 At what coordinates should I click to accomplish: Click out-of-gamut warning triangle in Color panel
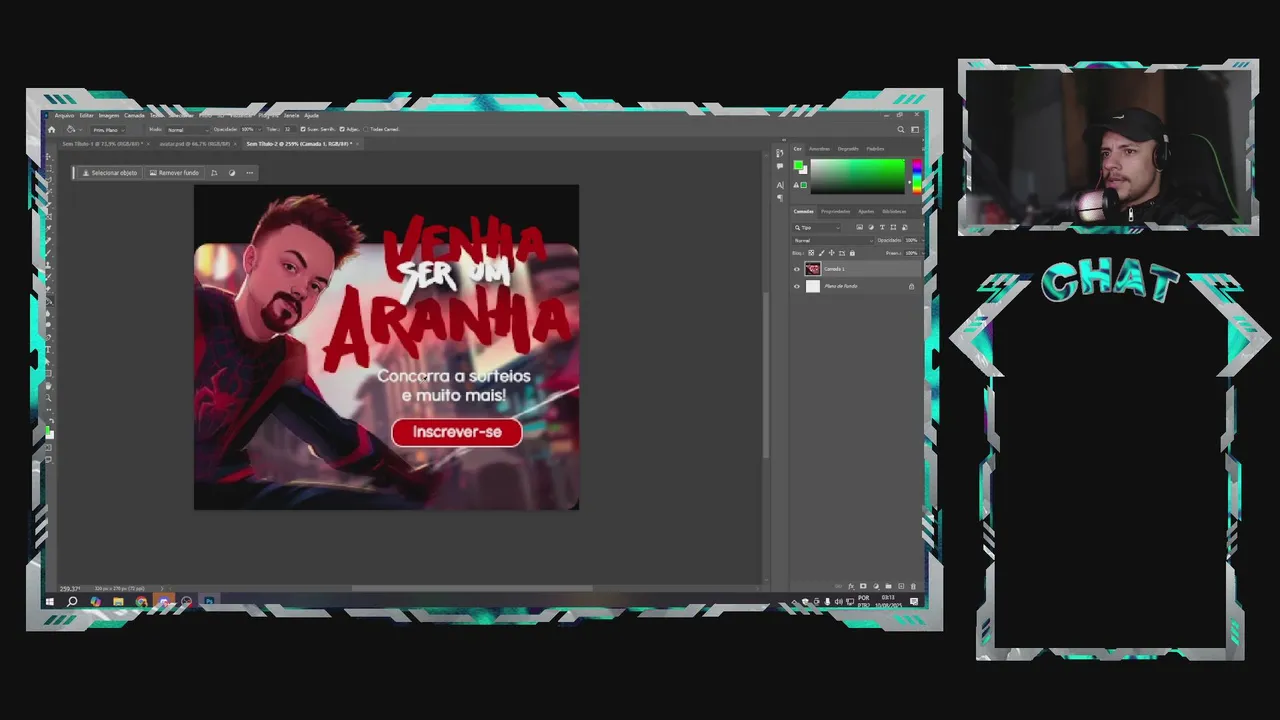pos(796,185)
